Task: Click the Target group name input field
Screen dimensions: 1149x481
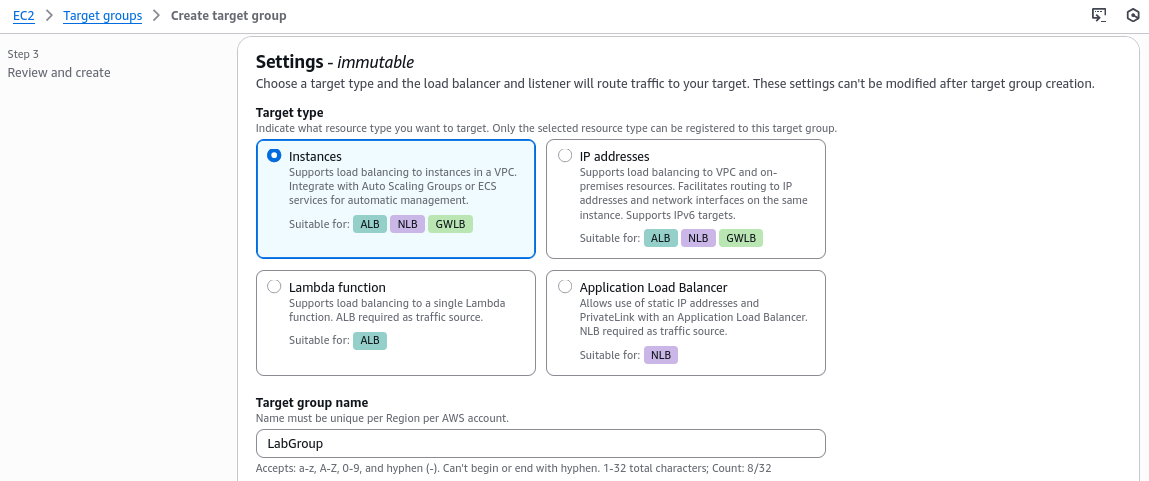Action: pyautogui.click(x=540, y=443)
